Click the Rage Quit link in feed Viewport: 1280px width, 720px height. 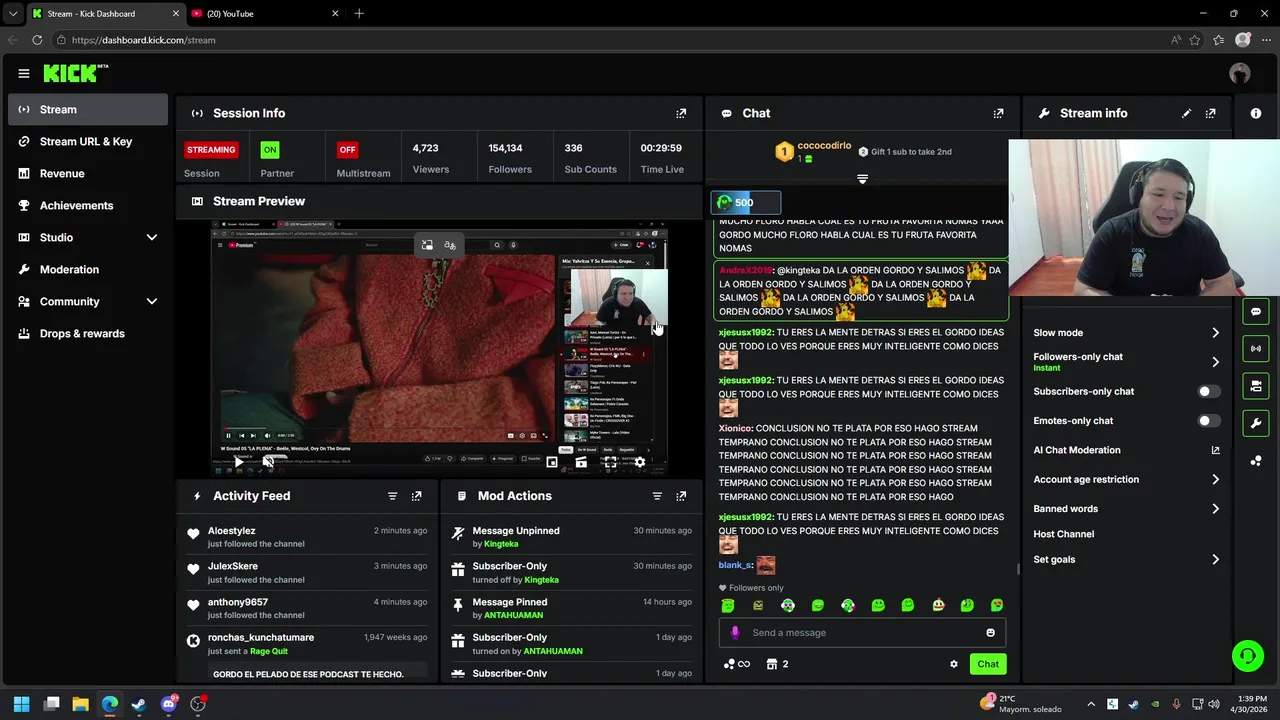tap(269, 651)
